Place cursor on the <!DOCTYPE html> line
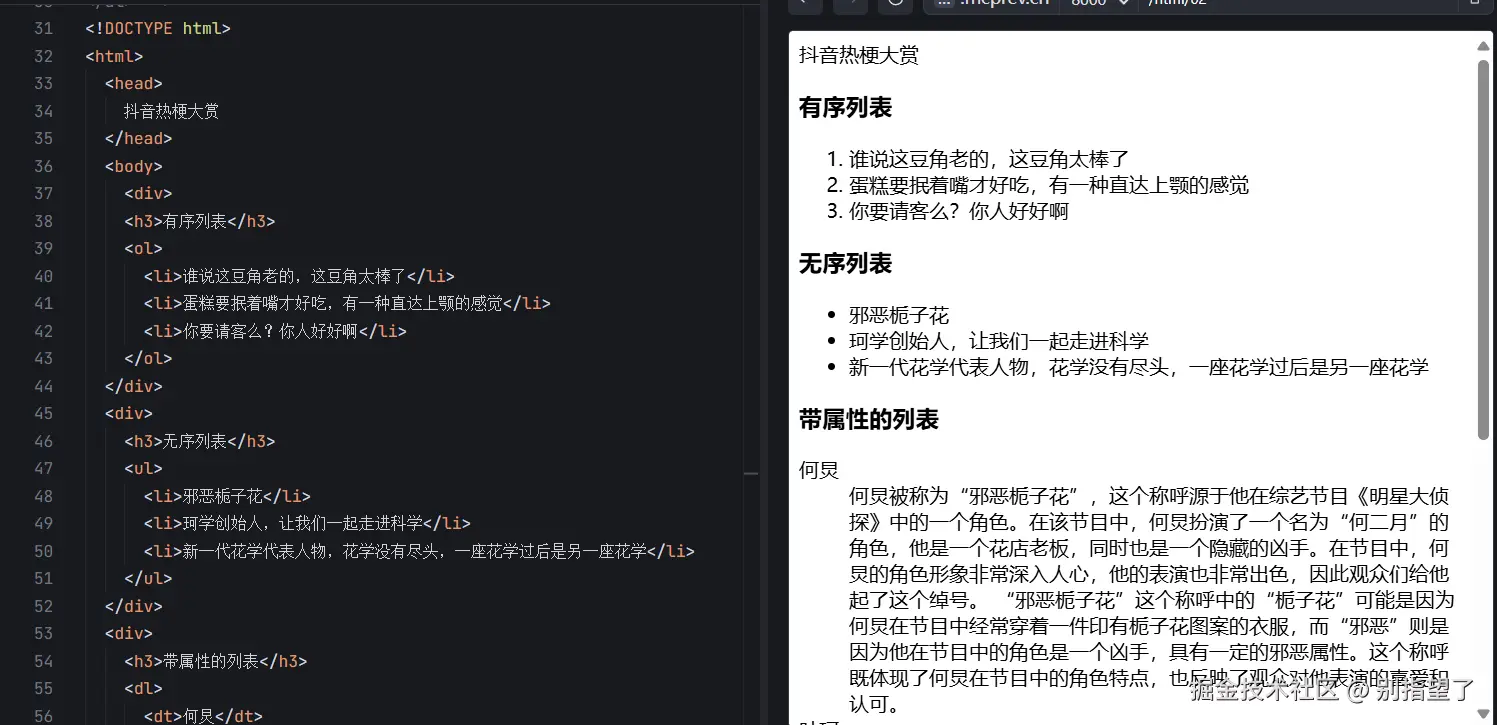The image size is (1497, 725). coord(158,28)
